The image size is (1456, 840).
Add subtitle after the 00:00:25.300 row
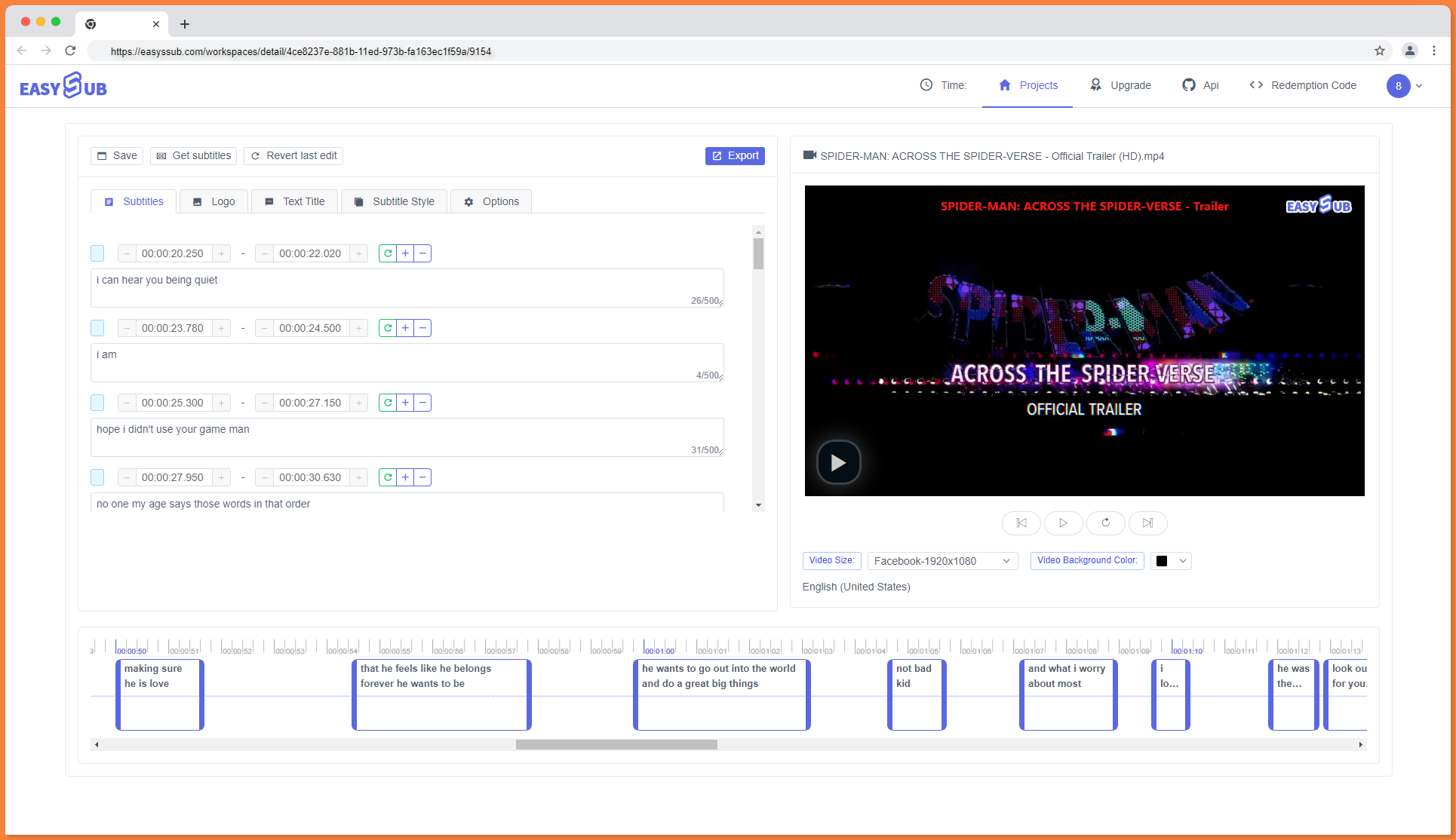[x=405, y=403]
